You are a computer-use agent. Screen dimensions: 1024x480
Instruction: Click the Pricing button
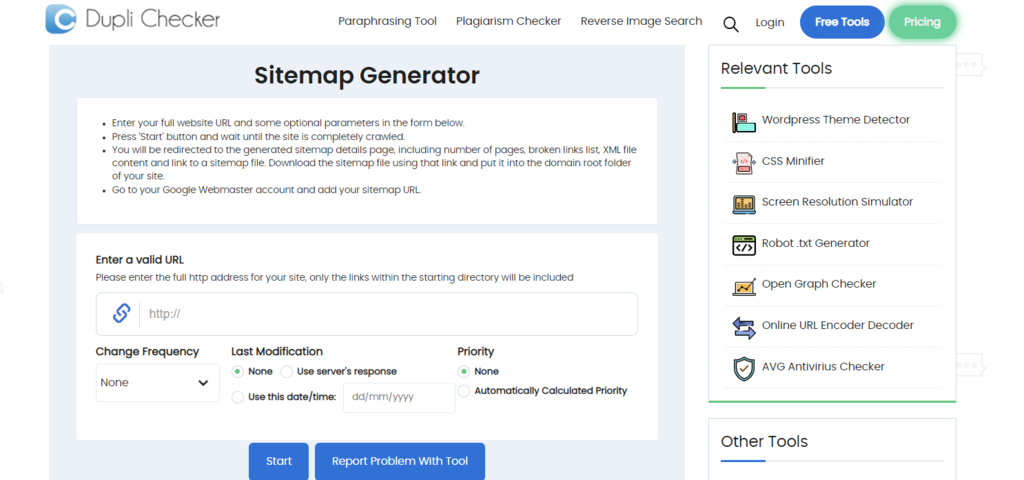[922, 22]
